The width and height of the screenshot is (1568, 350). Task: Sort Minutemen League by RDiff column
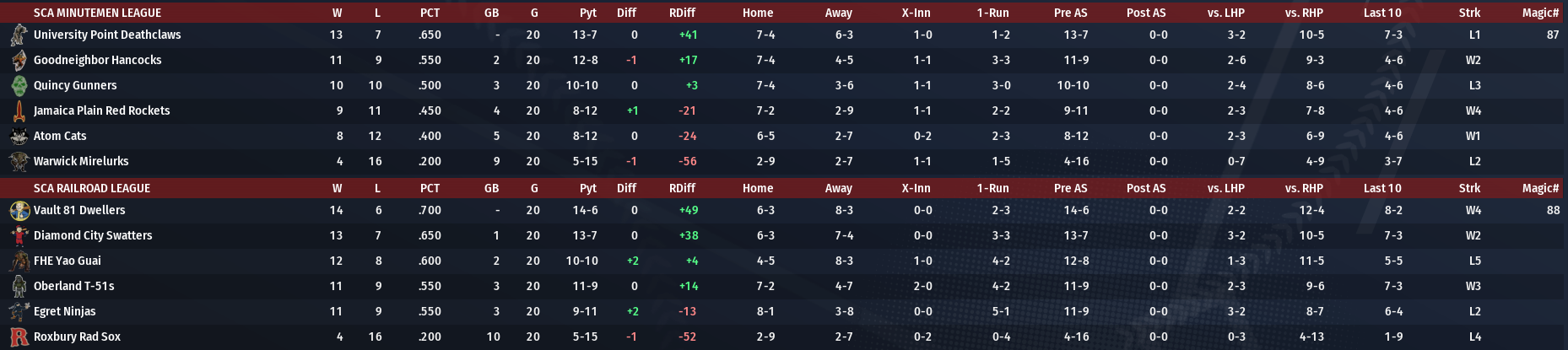tap(682, 13)
